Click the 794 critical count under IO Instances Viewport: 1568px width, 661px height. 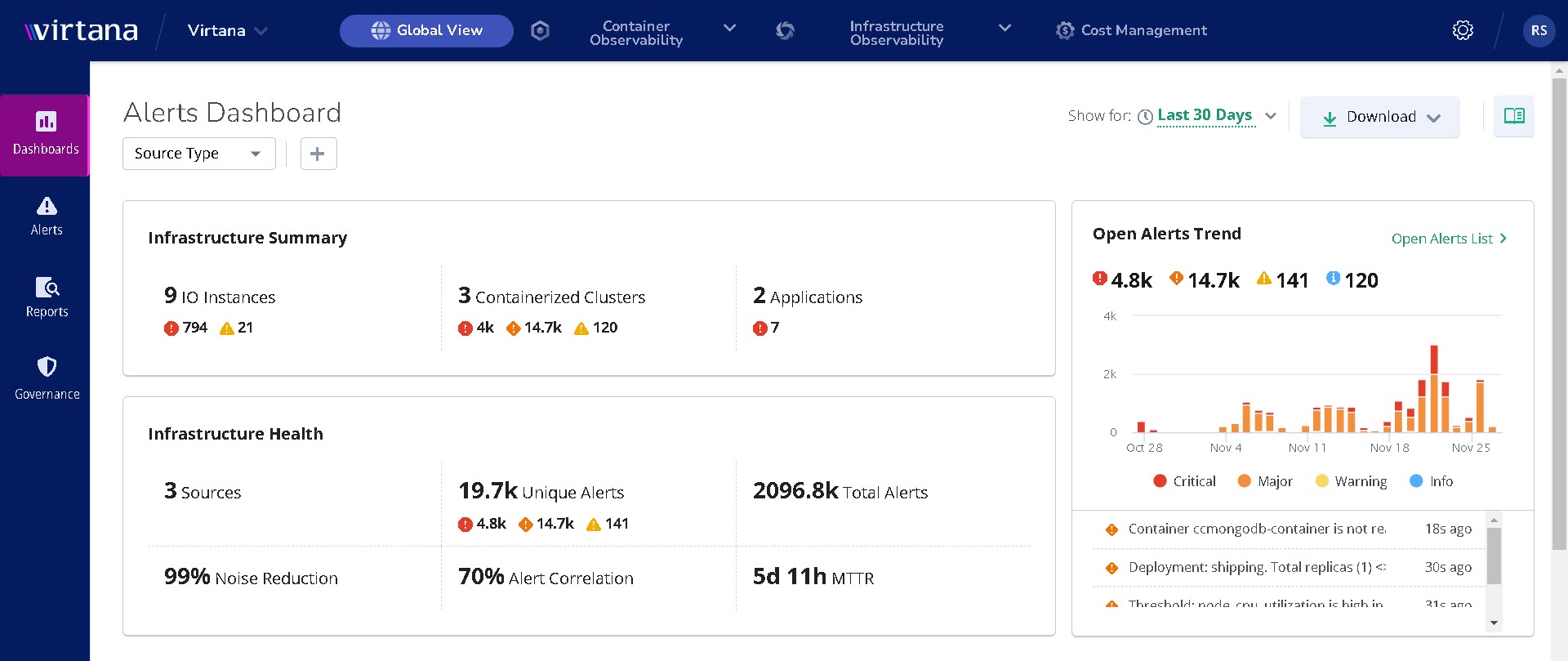tap(185, 328)
